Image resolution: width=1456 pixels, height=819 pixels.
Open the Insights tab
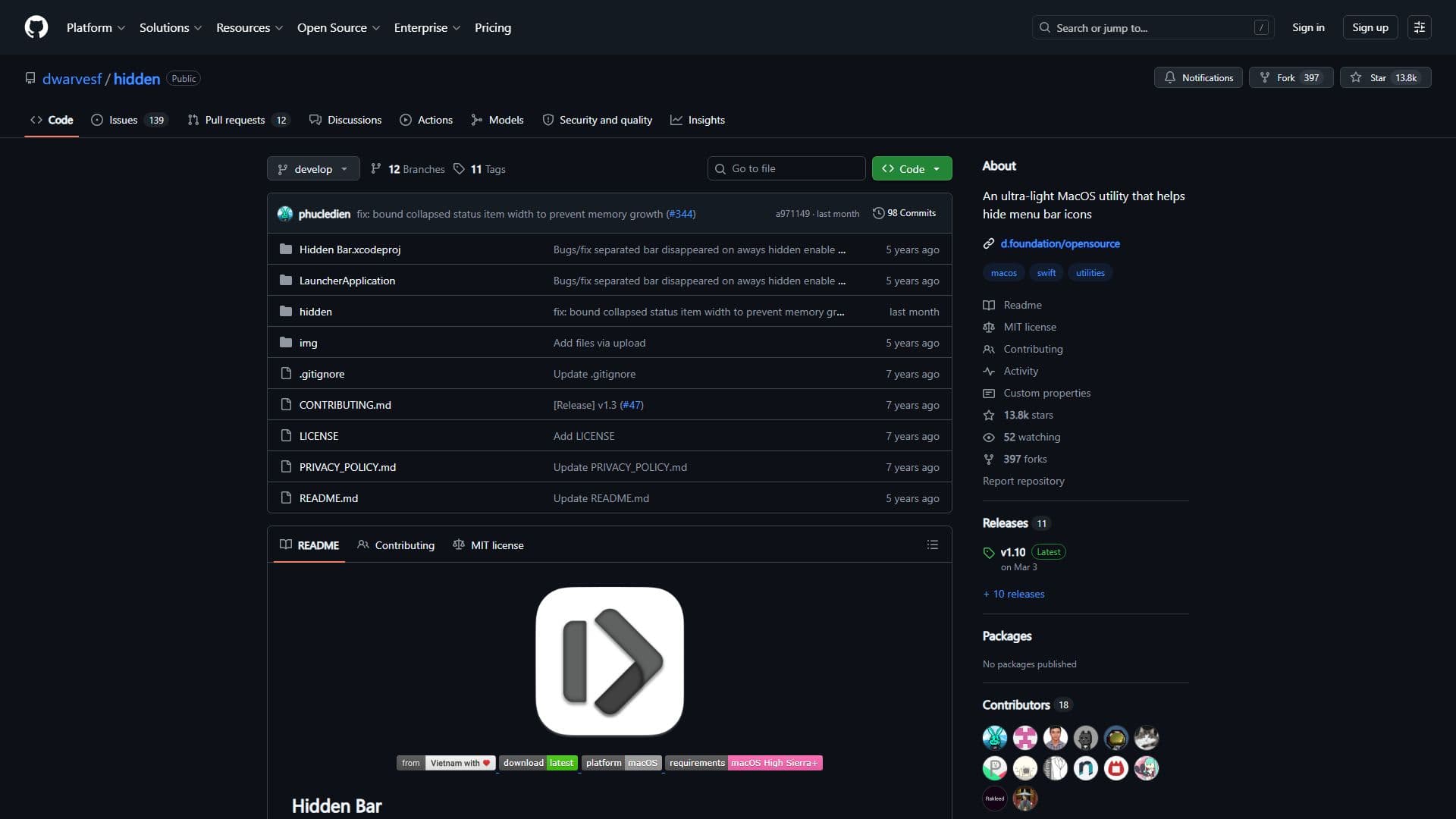tap(698, 120)
